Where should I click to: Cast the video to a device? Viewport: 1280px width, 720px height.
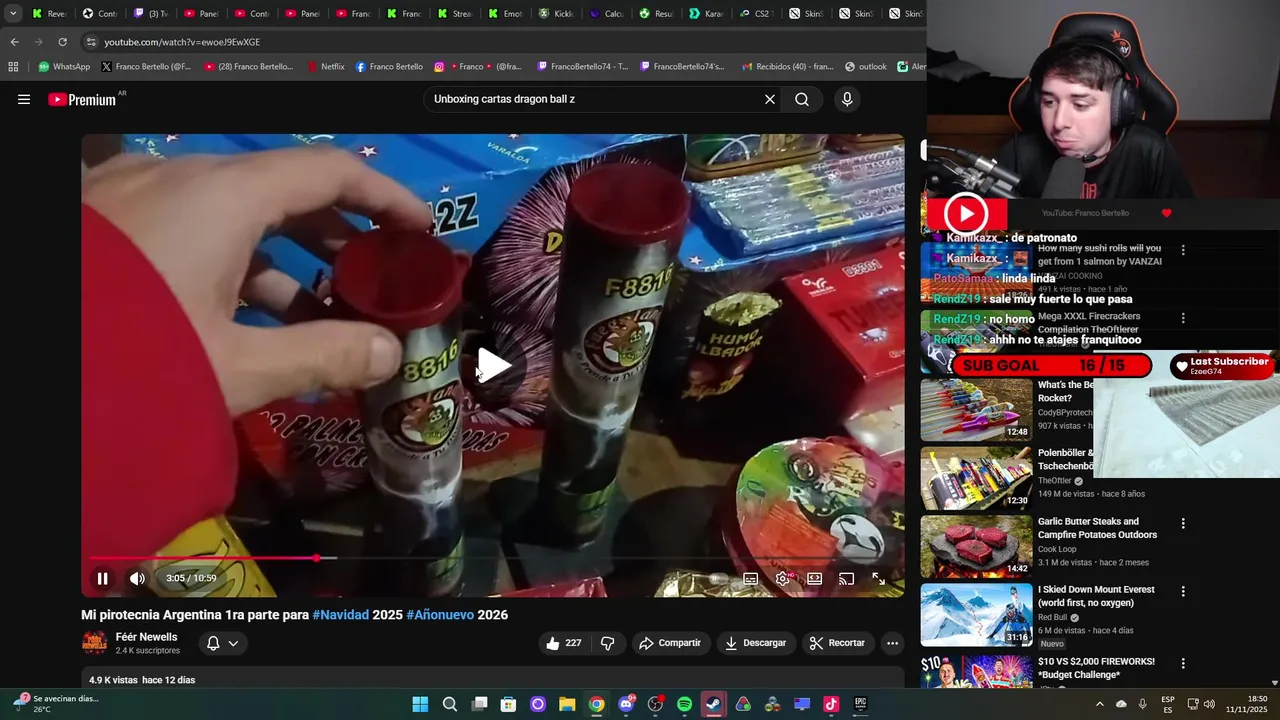847,579
